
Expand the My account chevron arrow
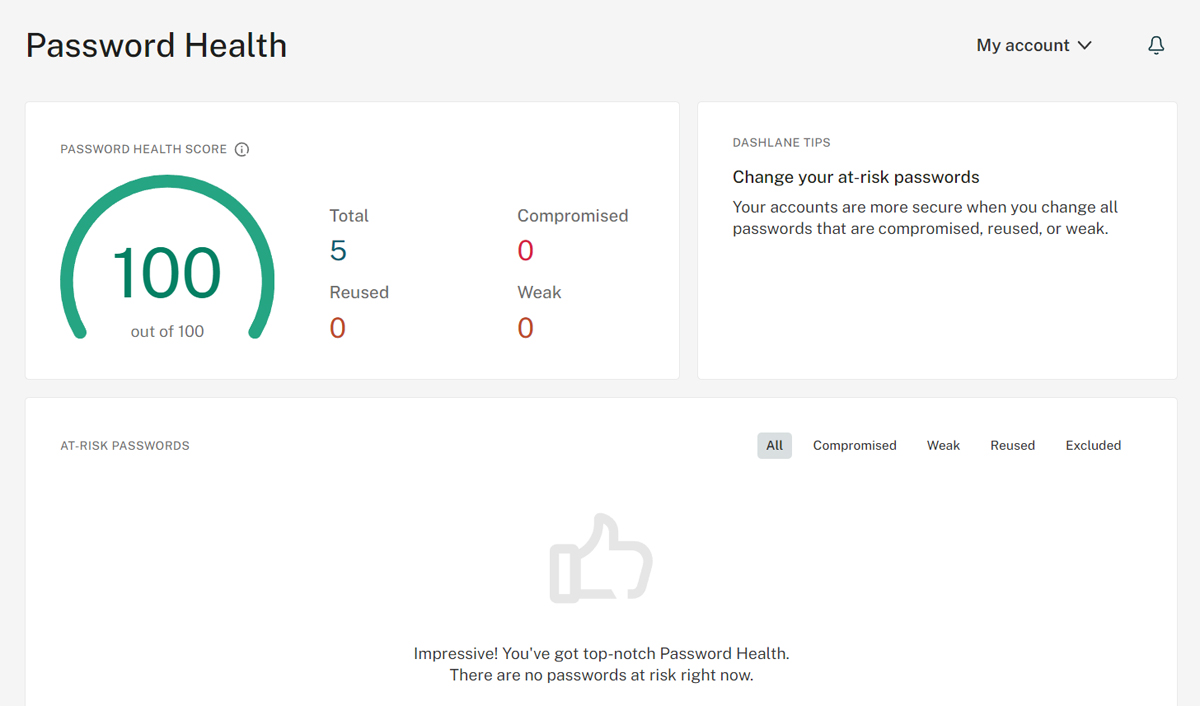click(x=1086, y=45)
